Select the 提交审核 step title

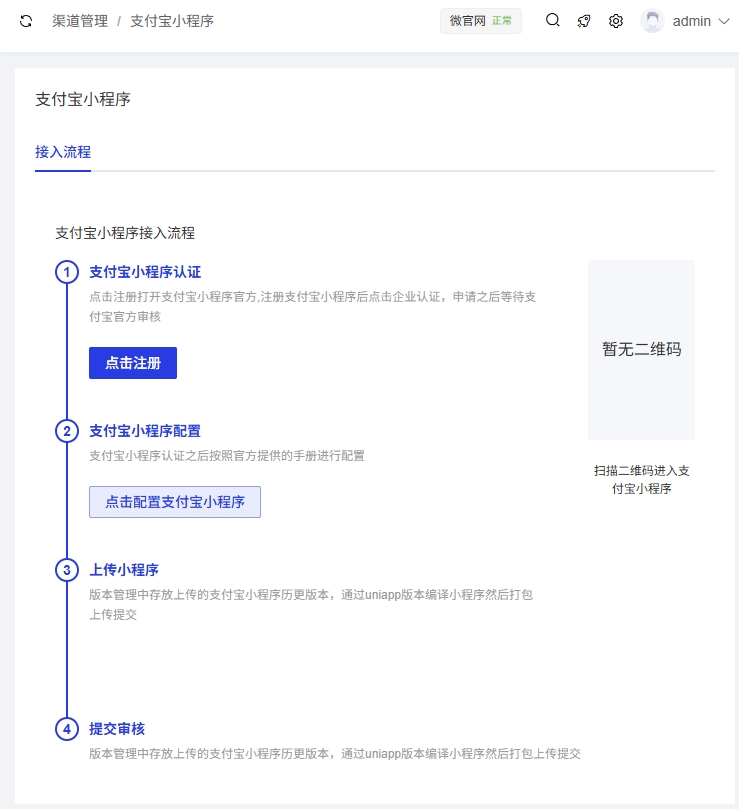pos(117,729)
